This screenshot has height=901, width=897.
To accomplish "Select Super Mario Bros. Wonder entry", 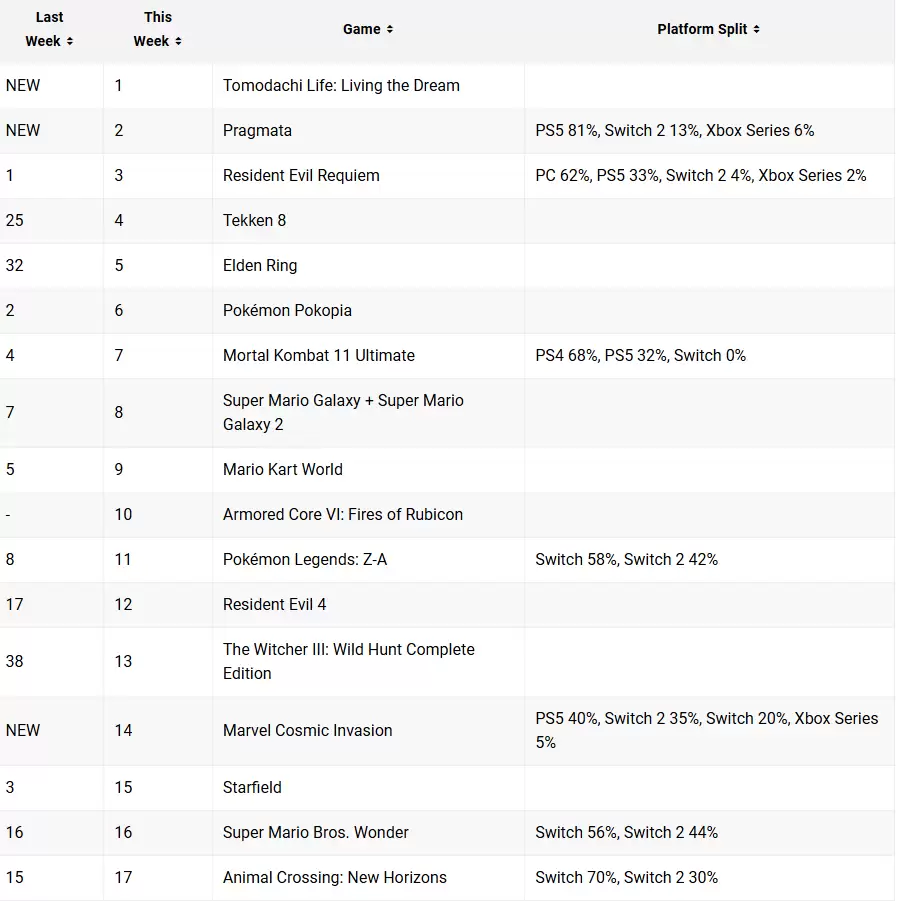I will coord(315,833).
